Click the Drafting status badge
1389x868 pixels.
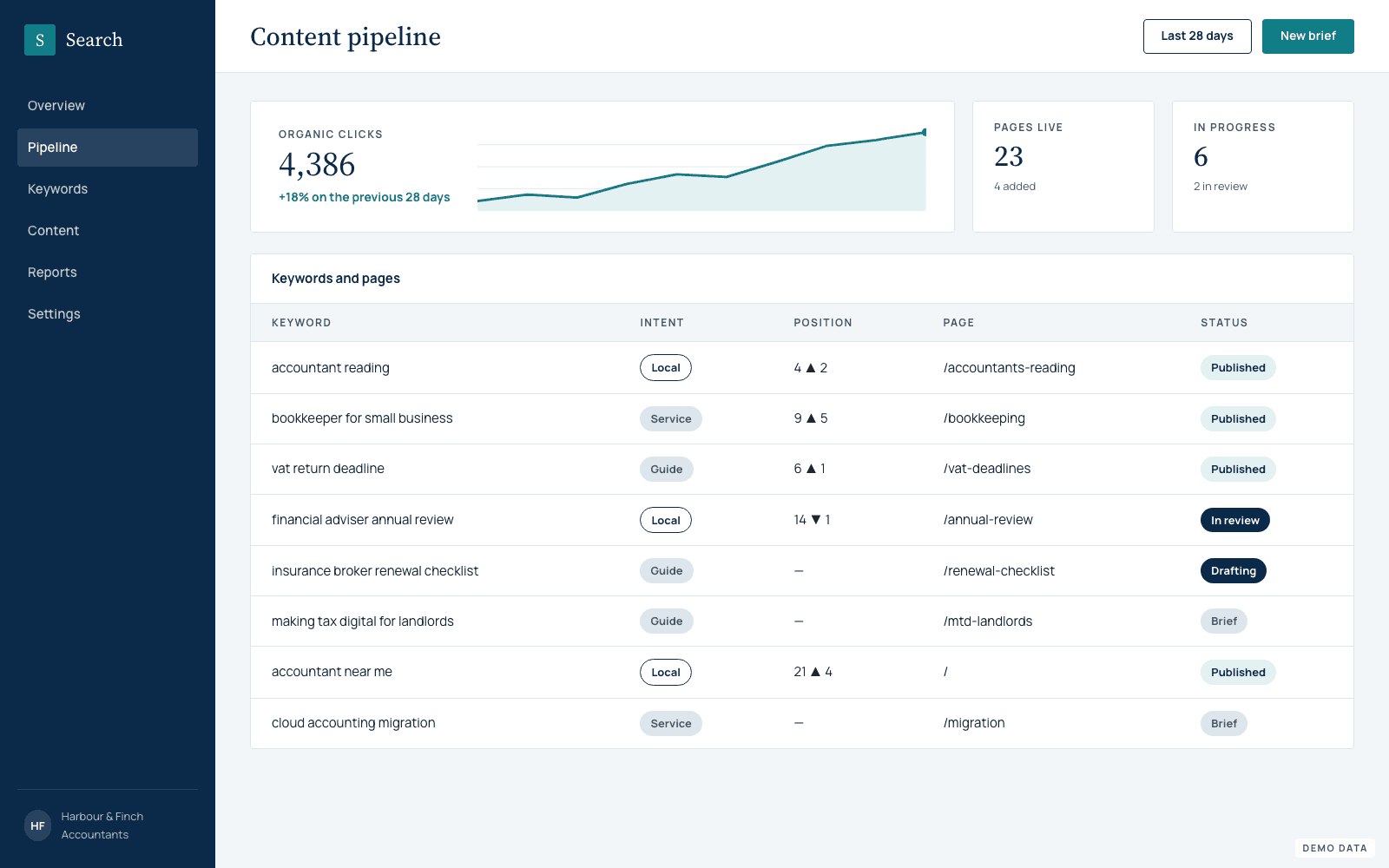pyautogui.click(x=1234, y=571)
